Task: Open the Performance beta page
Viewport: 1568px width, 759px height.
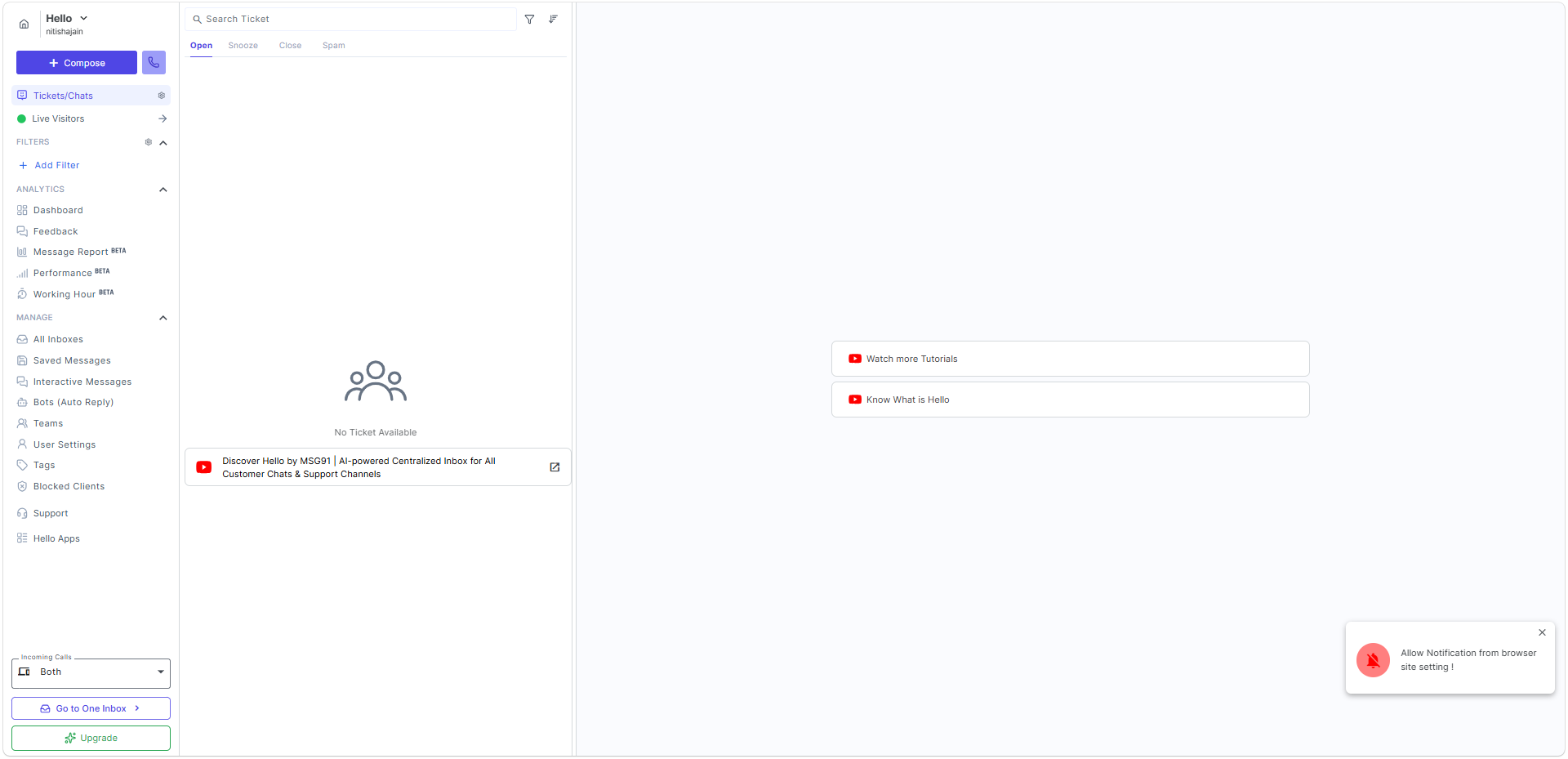Action: point(63,273)
